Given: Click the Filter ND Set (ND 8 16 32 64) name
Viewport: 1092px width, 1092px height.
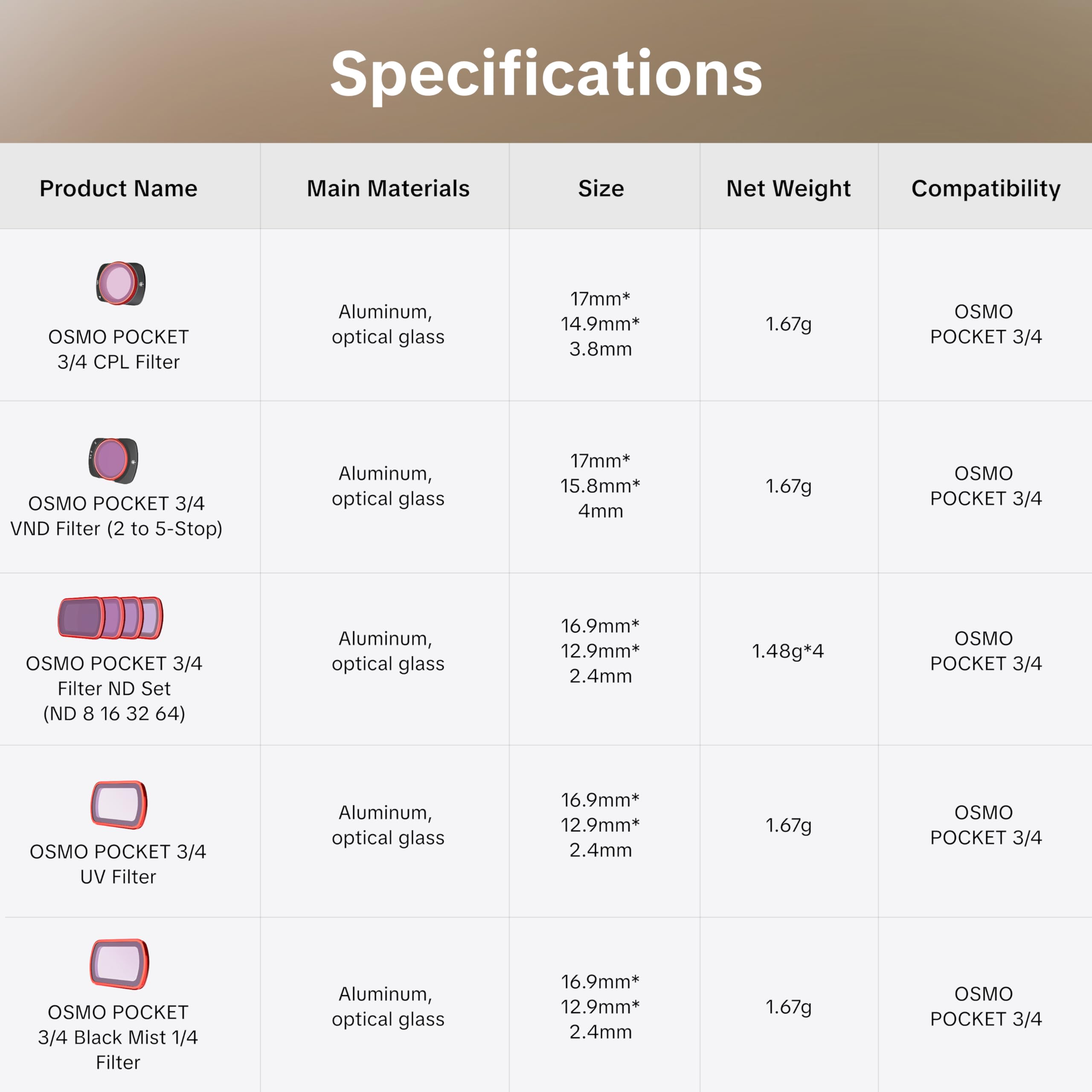Looking at the screenshot, I should [x=114, y=688].
